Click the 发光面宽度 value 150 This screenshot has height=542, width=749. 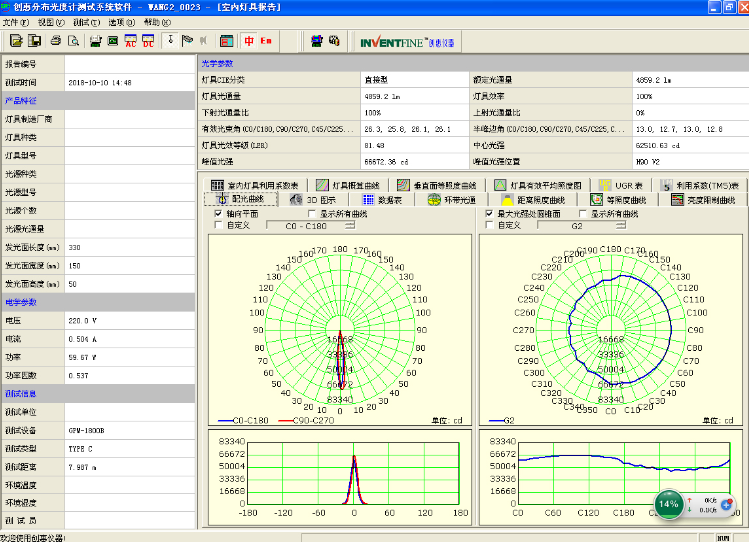[75, 266]
